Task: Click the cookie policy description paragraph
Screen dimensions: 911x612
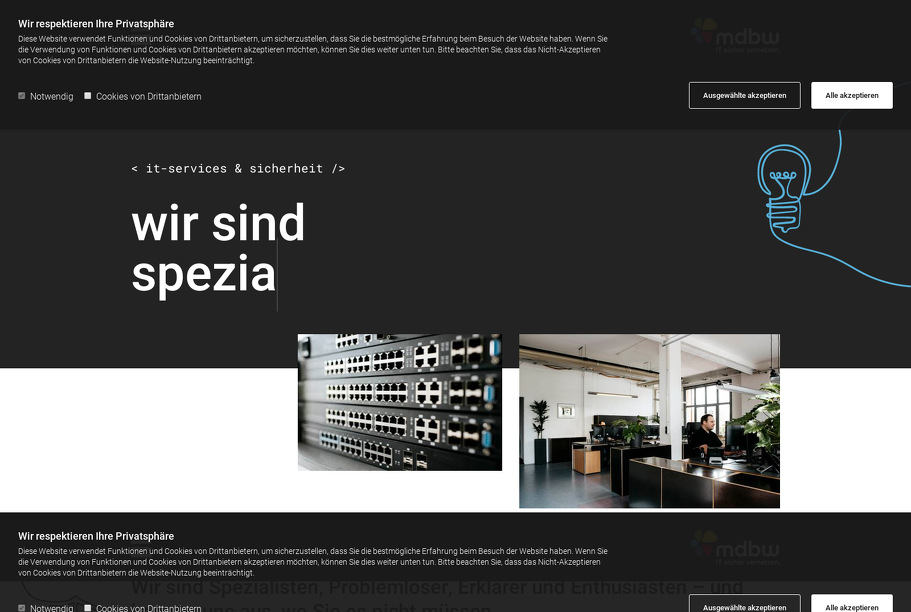Action: (x=310, y=49)
